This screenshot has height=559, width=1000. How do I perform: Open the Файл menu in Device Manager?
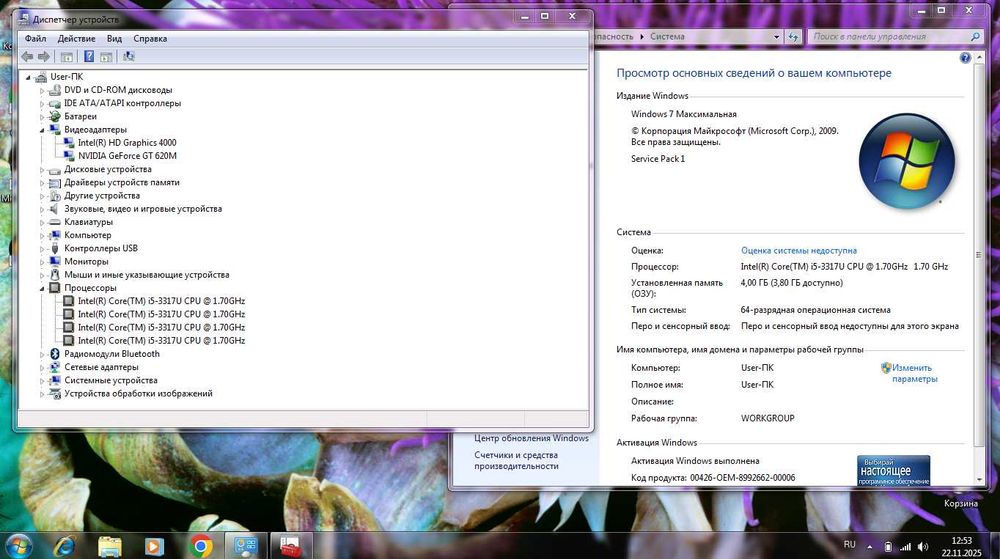point(35,38)
